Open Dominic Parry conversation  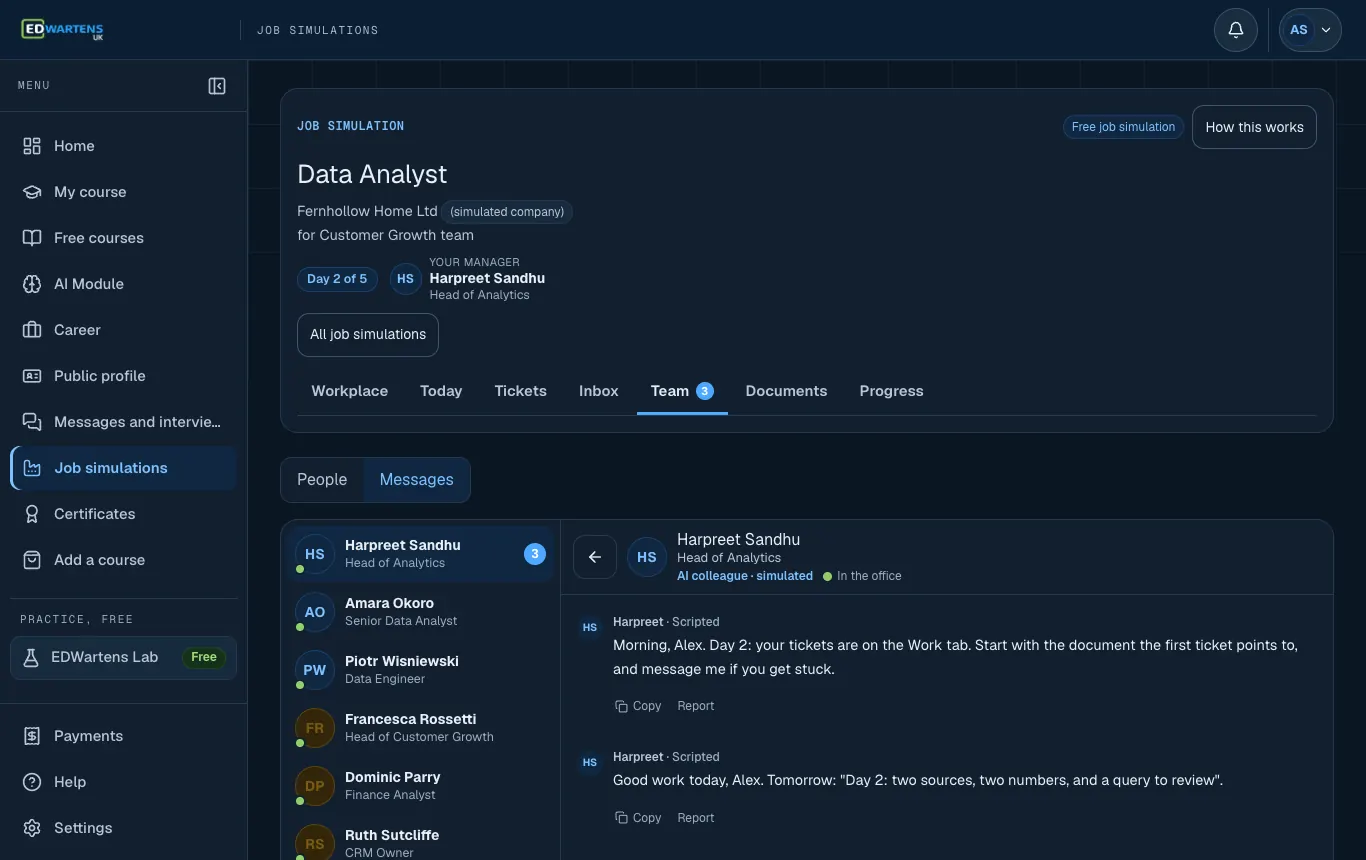(x=420, y=786)
